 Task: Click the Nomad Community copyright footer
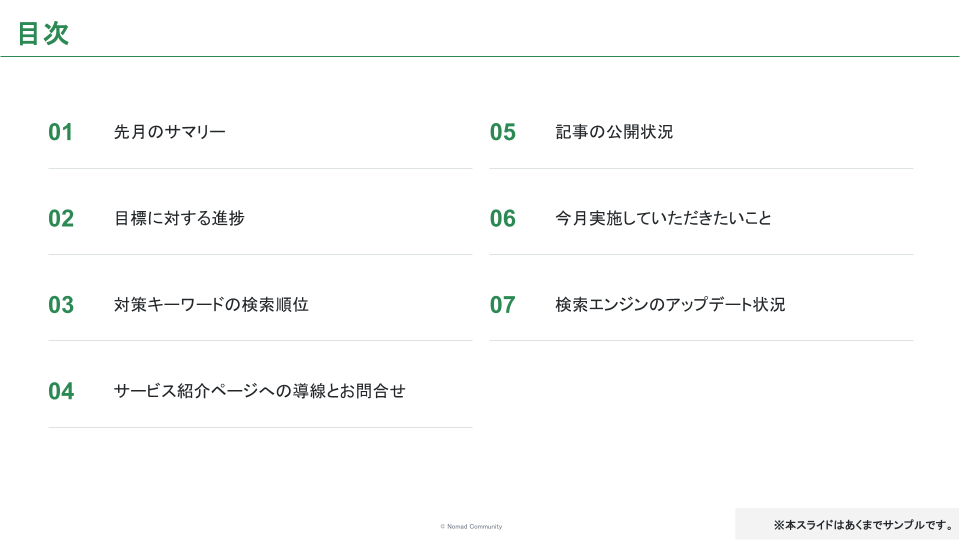point(471,527)
